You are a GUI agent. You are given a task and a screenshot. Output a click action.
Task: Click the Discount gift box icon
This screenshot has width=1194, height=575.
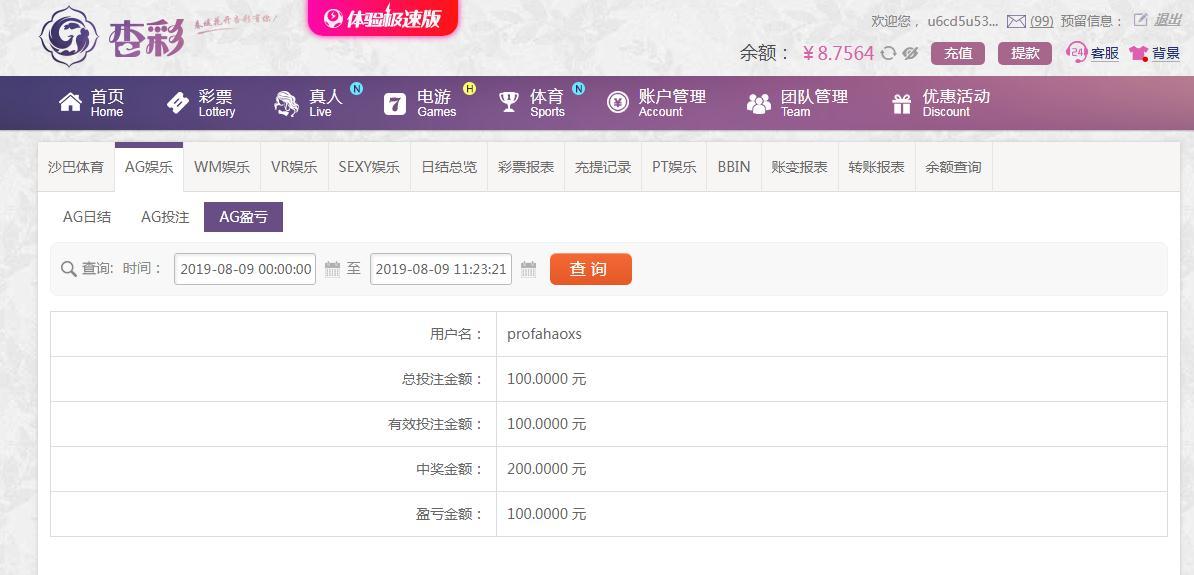coord(902,104)
